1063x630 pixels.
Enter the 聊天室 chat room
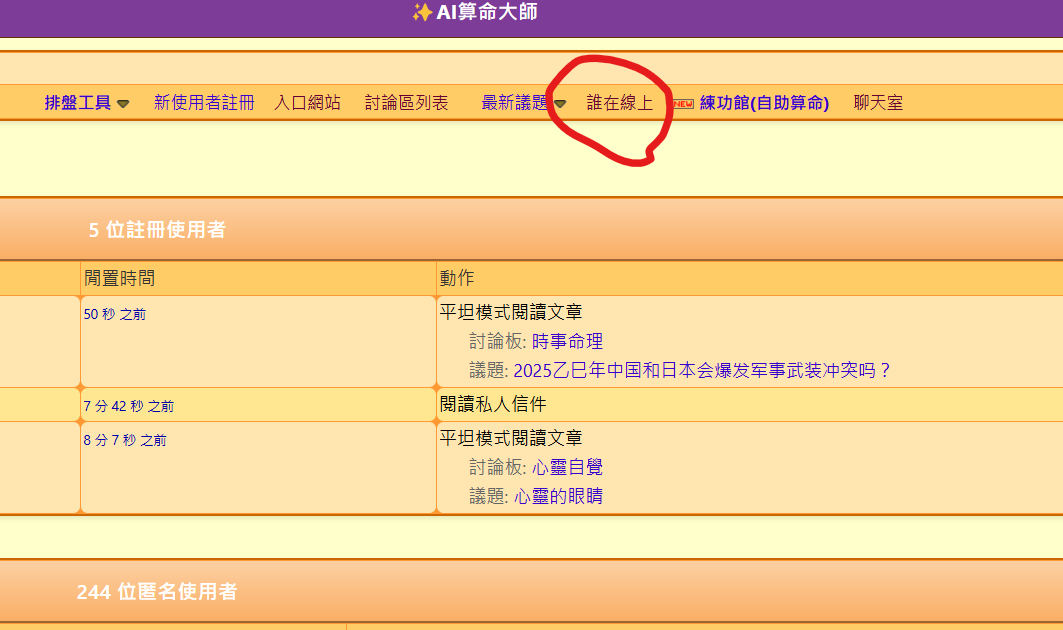(878, 102)
